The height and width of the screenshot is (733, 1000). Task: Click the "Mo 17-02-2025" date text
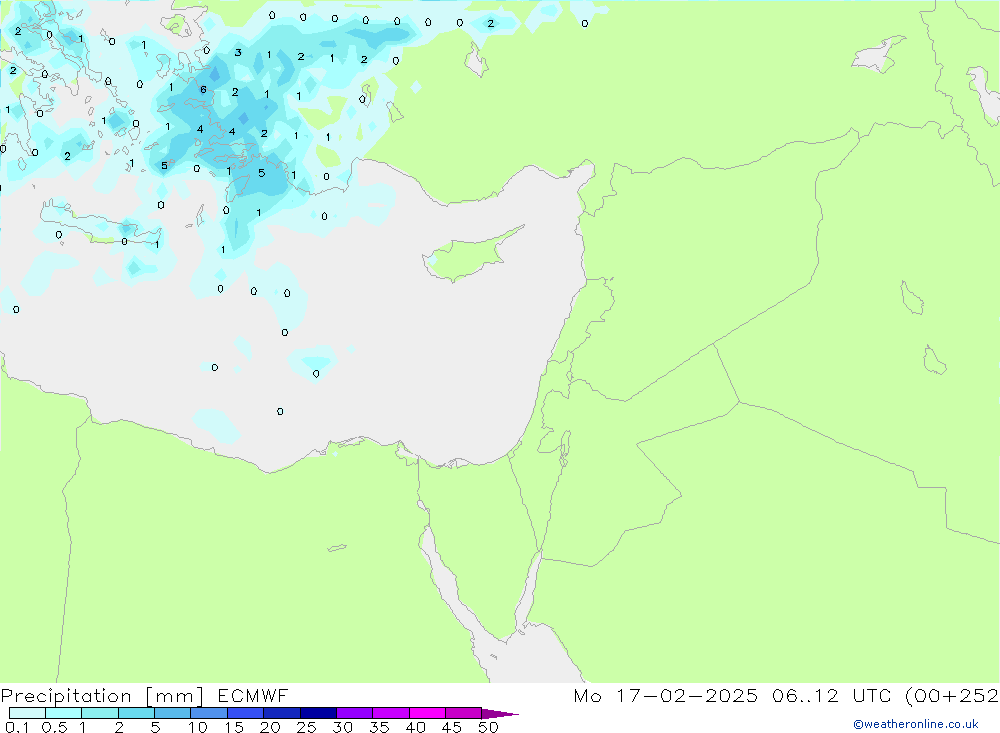[666, 695]
